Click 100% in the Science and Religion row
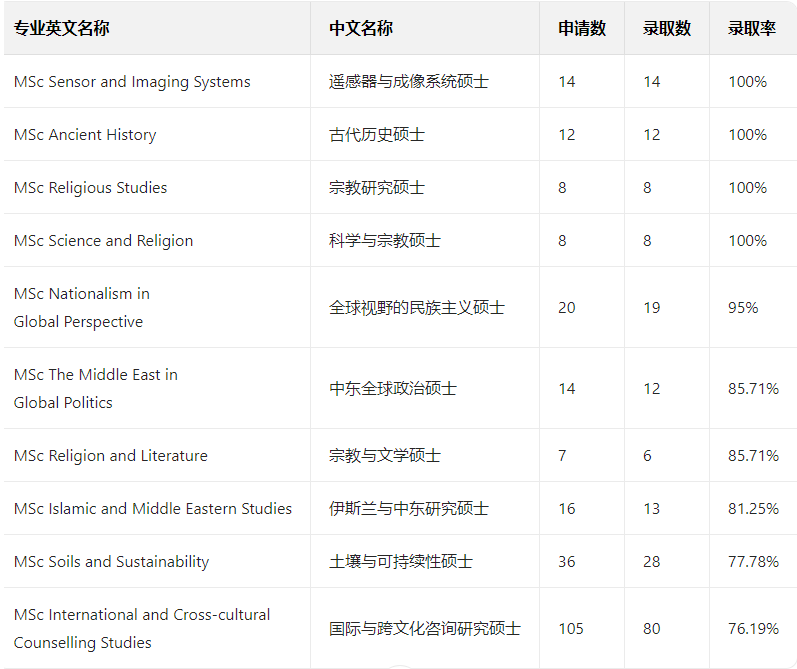The width and height of the screenshot is (797, 669). (747, 240)
